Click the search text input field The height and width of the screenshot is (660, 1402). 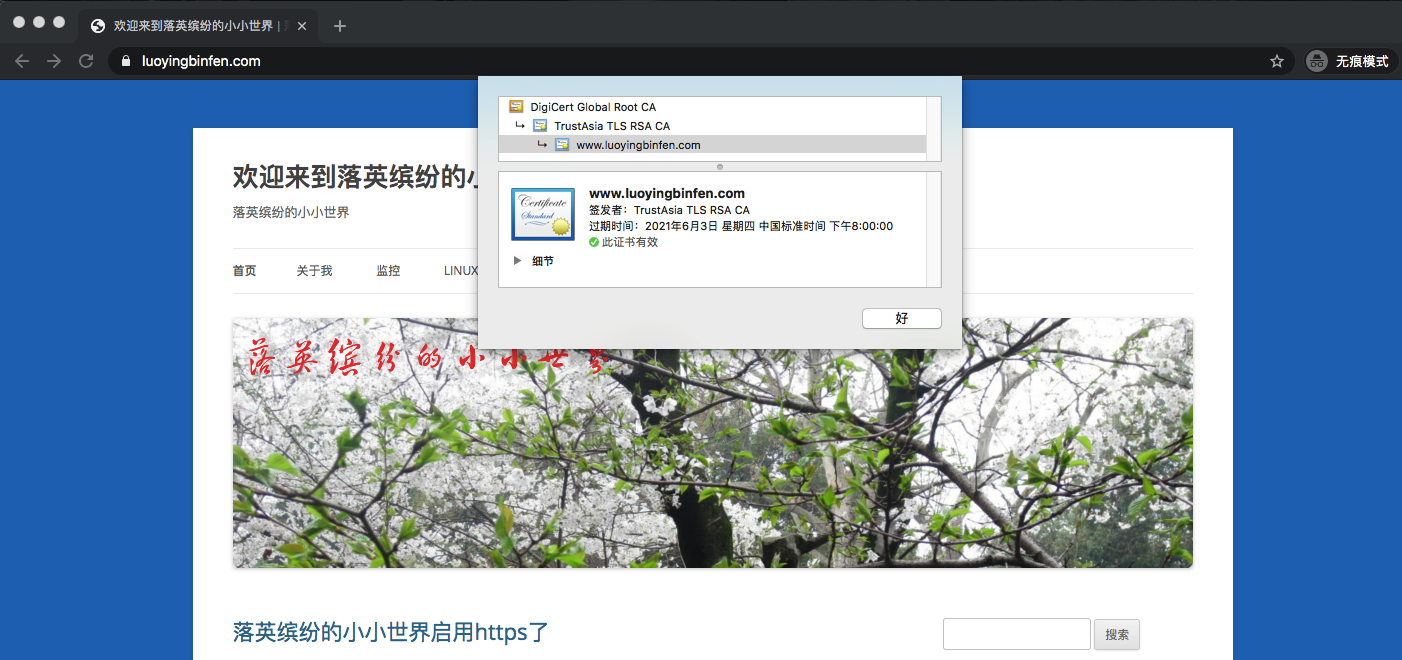pyautogui.click(x=1016, y=634)
